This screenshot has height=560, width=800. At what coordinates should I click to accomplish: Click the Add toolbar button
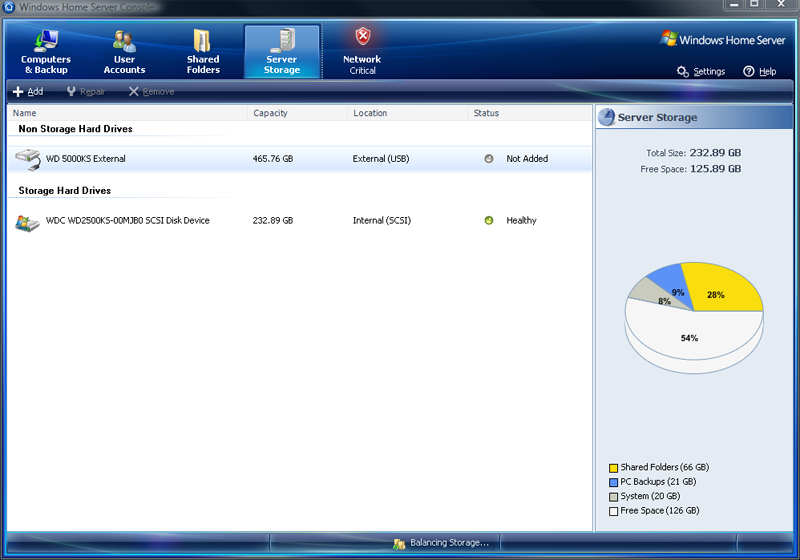point(28,91)
